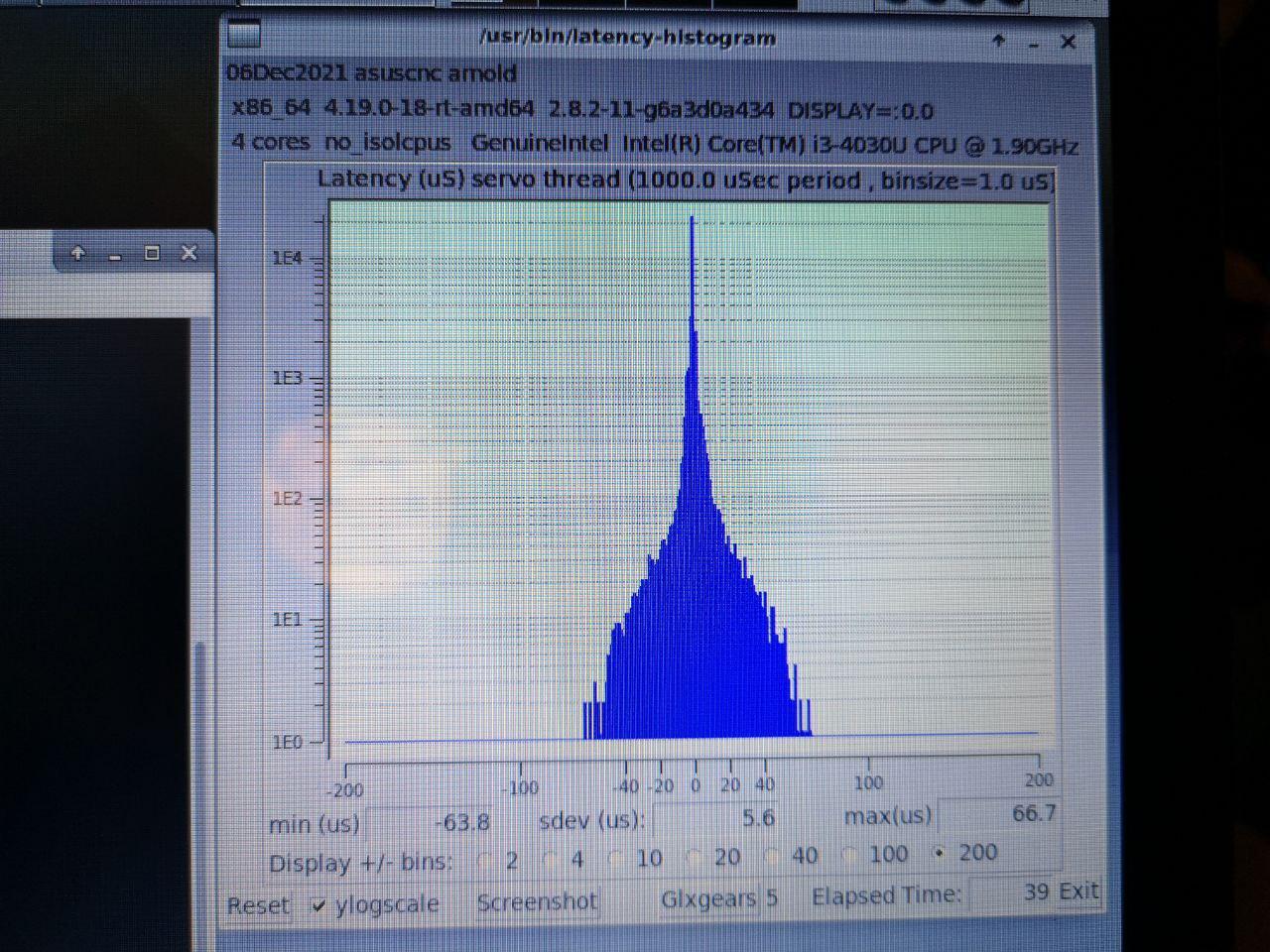
Task: Click the min (us) value field
Action: pos(432,822)
